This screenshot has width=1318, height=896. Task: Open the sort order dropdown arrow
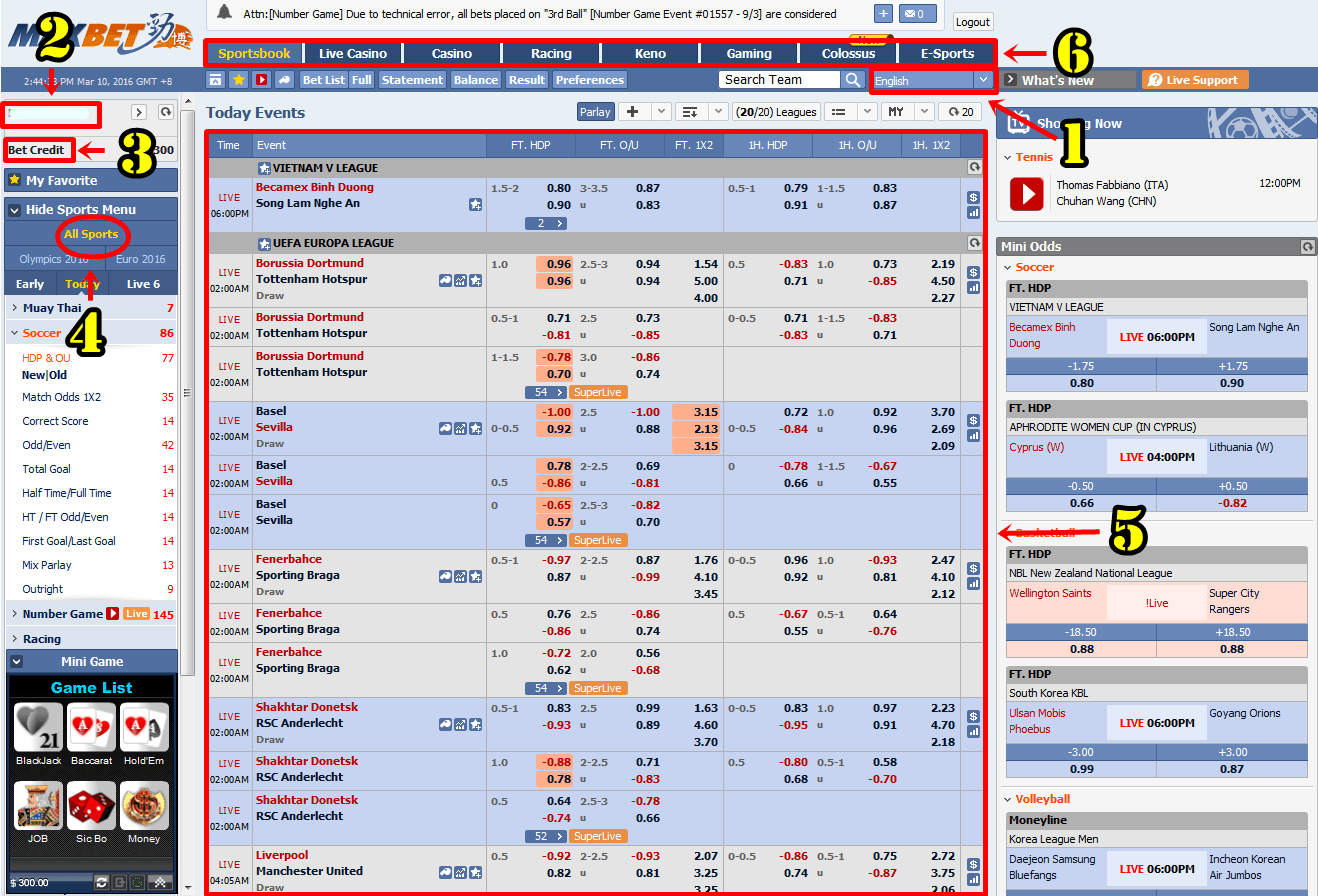click(718, 112)
